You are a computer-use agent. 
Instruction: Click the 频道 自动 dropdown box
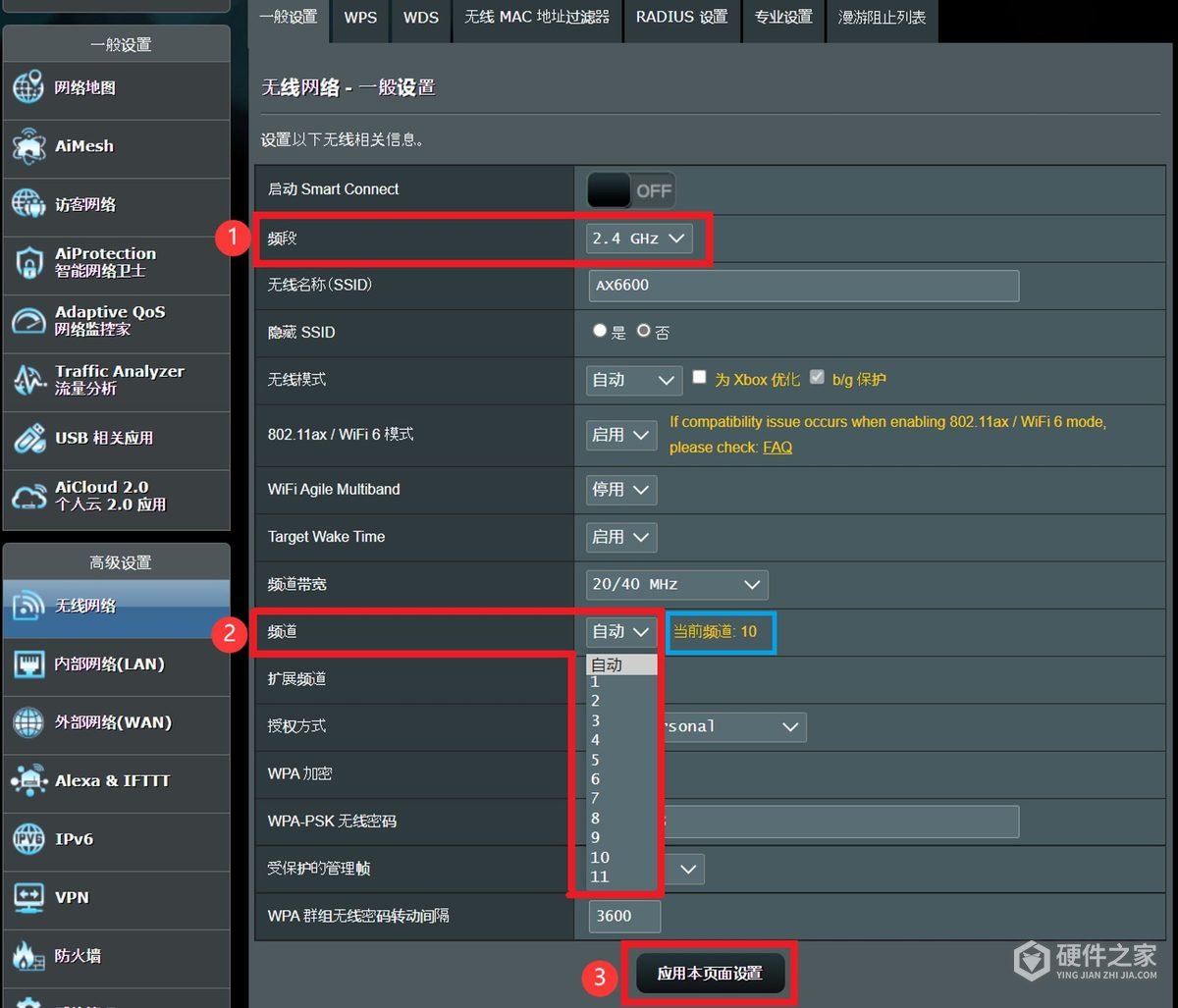pyautogui.click(x=621, y=631)
